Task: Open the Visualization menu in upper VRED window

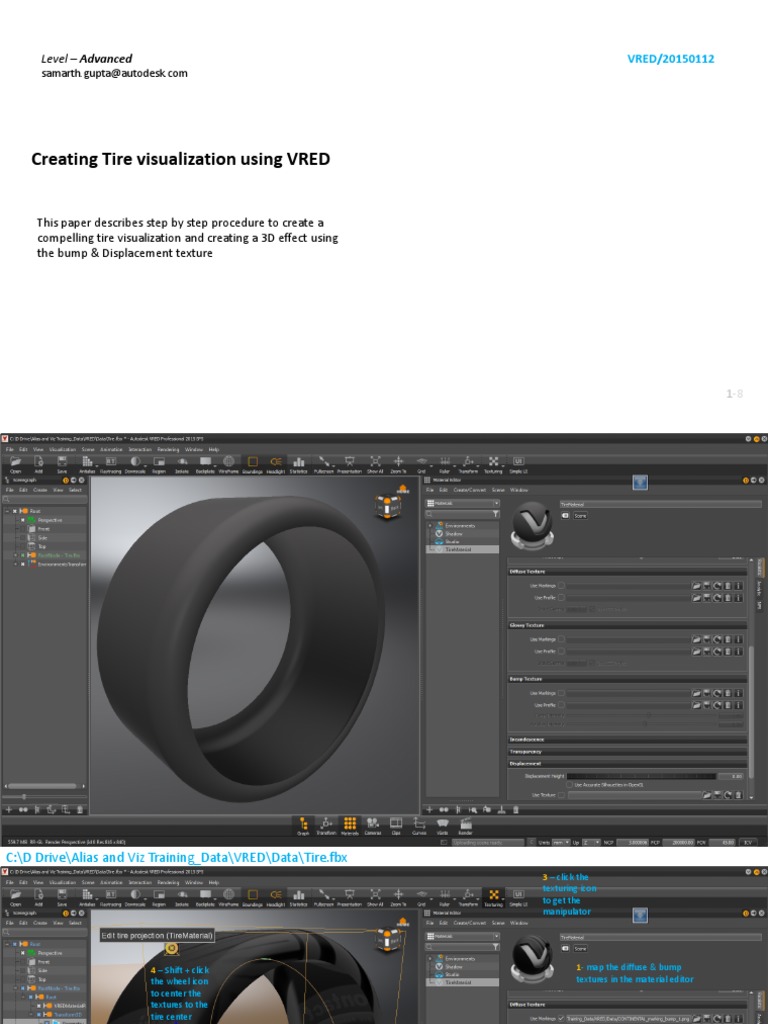Action: (63, 450)
